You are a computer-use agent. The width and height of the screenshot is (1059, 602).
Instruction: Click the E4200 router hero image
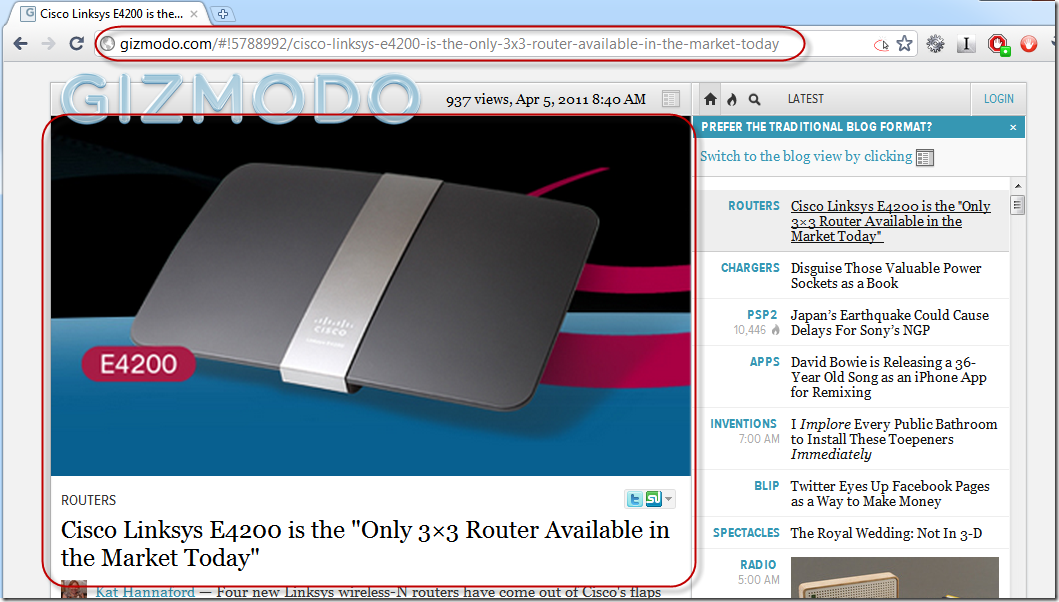coord(371,296)
